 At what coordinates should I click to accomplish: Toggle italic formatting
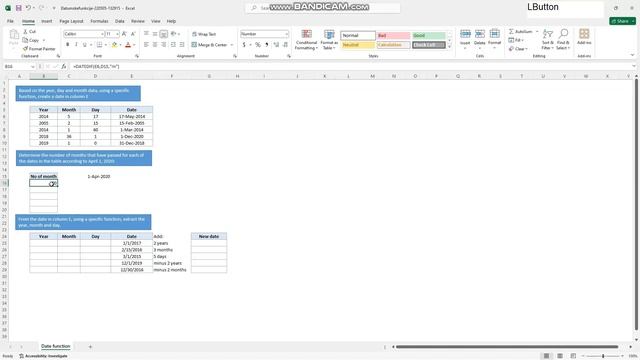pos(76,44)
